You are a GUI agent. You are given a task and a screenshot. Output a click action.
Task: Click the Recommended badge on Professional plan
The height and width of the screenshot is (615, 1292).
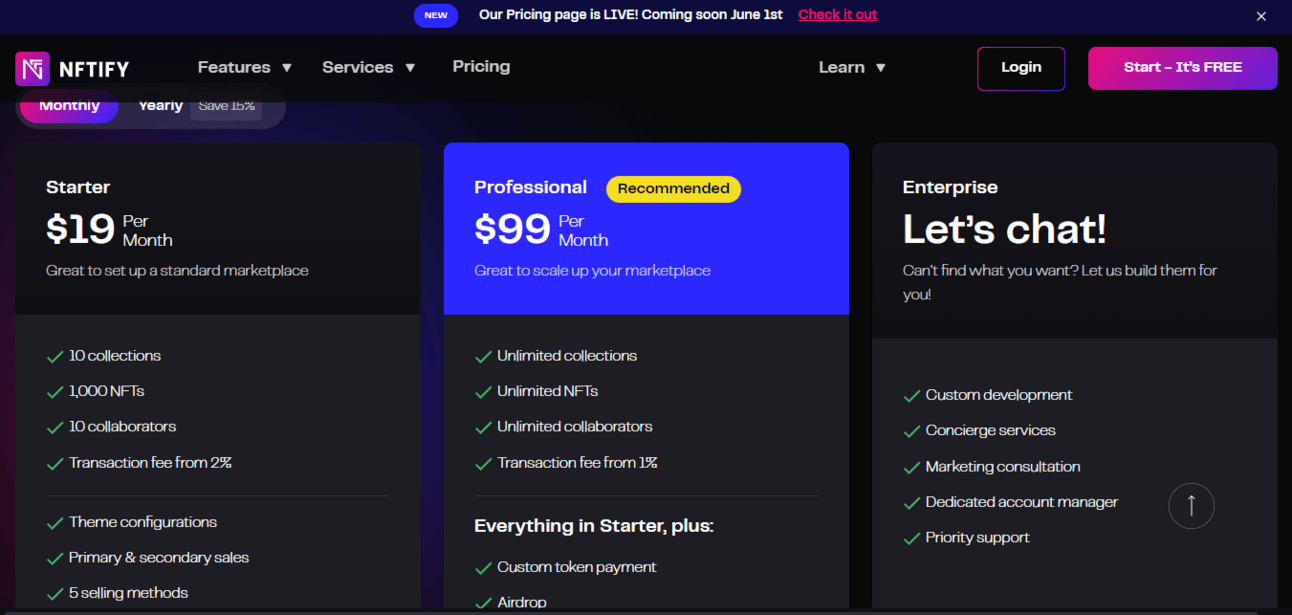[x=673, y=189]
